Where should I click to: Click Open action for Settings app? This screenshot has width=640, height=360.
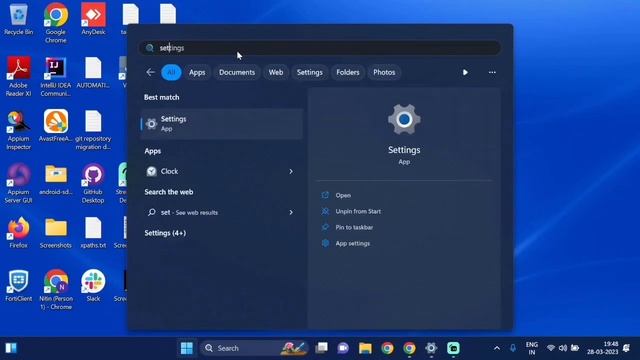(x=343, y=196)
